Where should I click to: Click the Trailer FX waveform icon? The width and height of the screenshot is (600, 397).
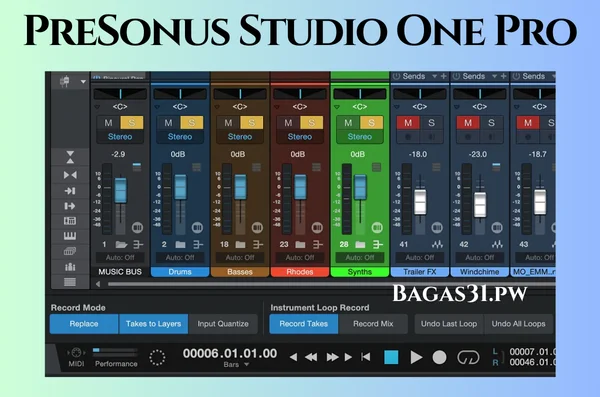coord(437,244)
